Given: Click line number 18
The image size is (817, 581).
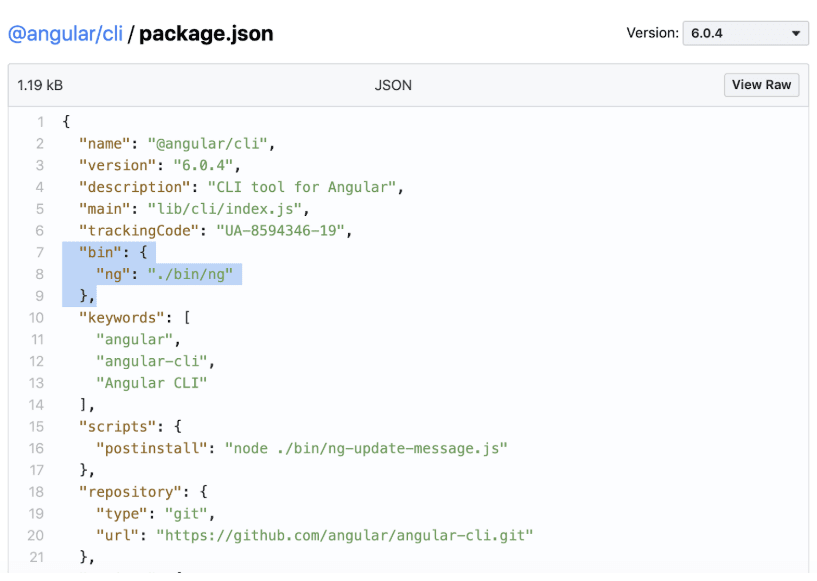Looking at the screenshot, I should click(x=36, y=492).
